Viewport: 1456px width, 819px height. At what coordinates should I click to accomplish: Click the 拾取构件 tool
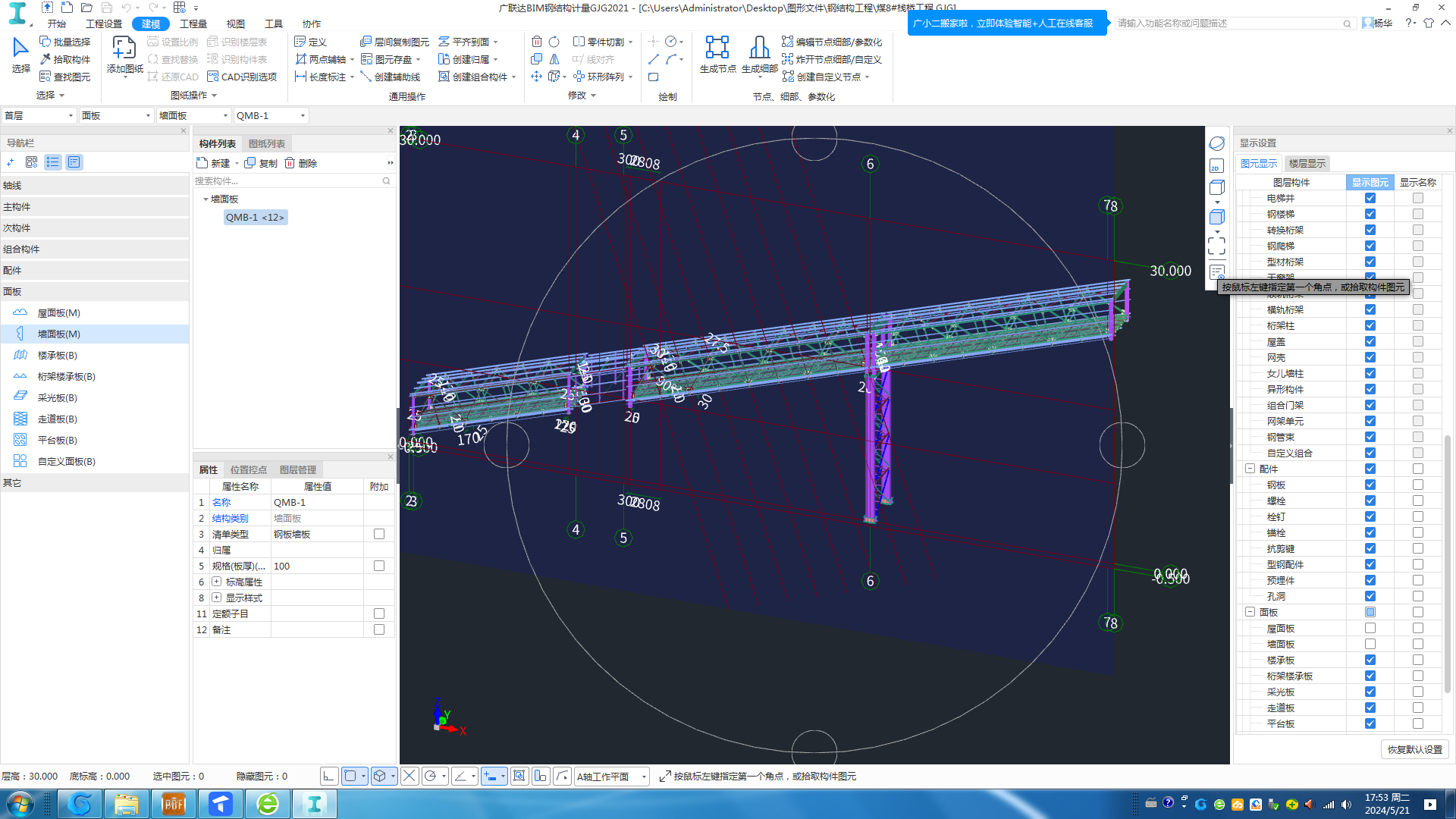click(65, 59)
